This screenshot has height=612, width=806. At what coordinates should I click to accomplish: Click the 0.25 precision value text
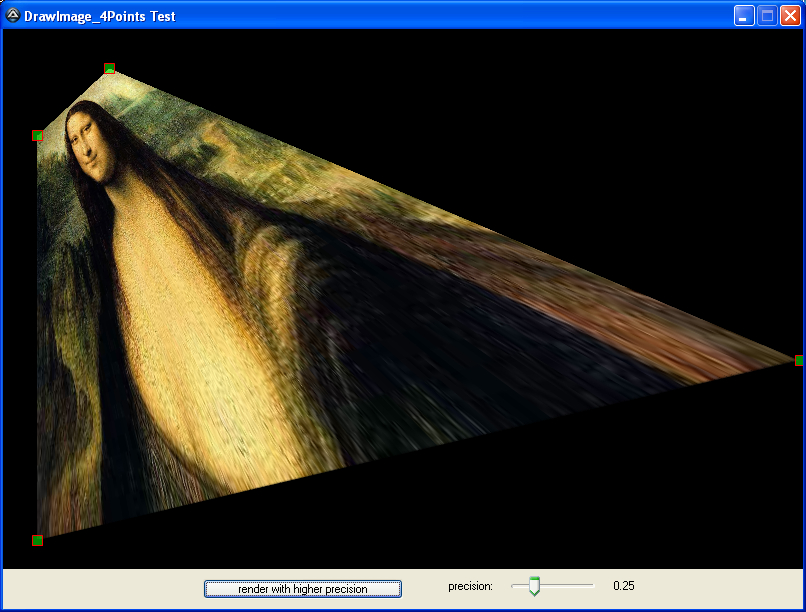click(623, 587)
